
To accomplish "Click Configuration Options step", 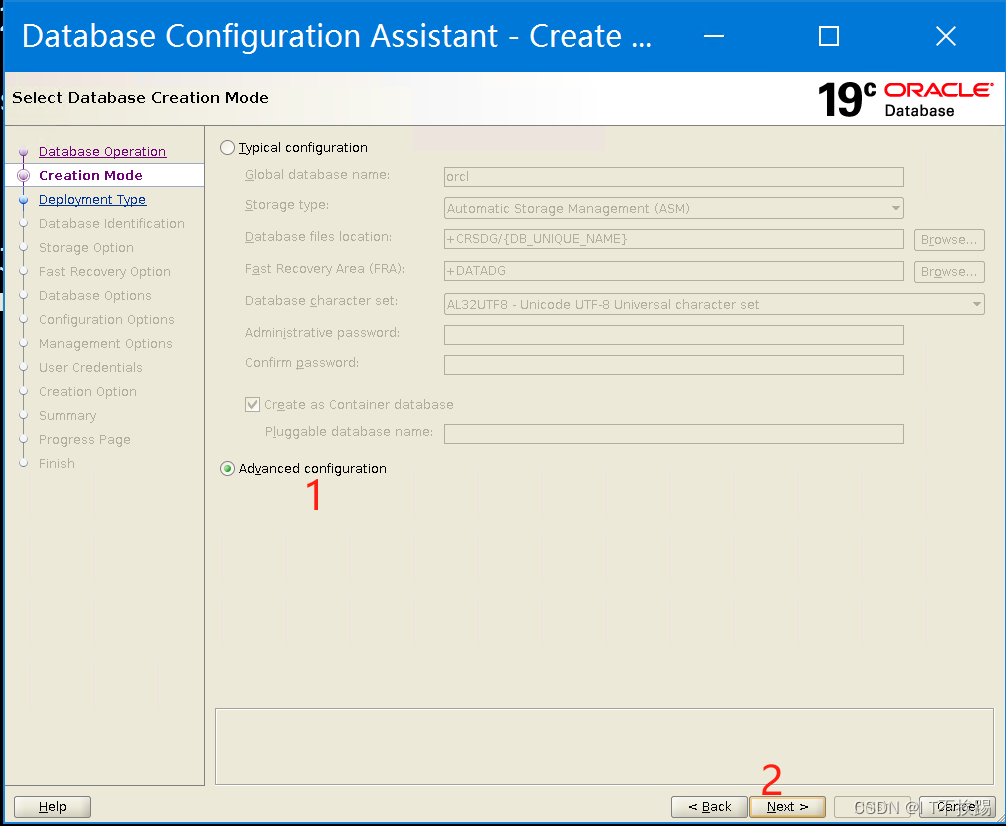I will (x=107, y=320).
